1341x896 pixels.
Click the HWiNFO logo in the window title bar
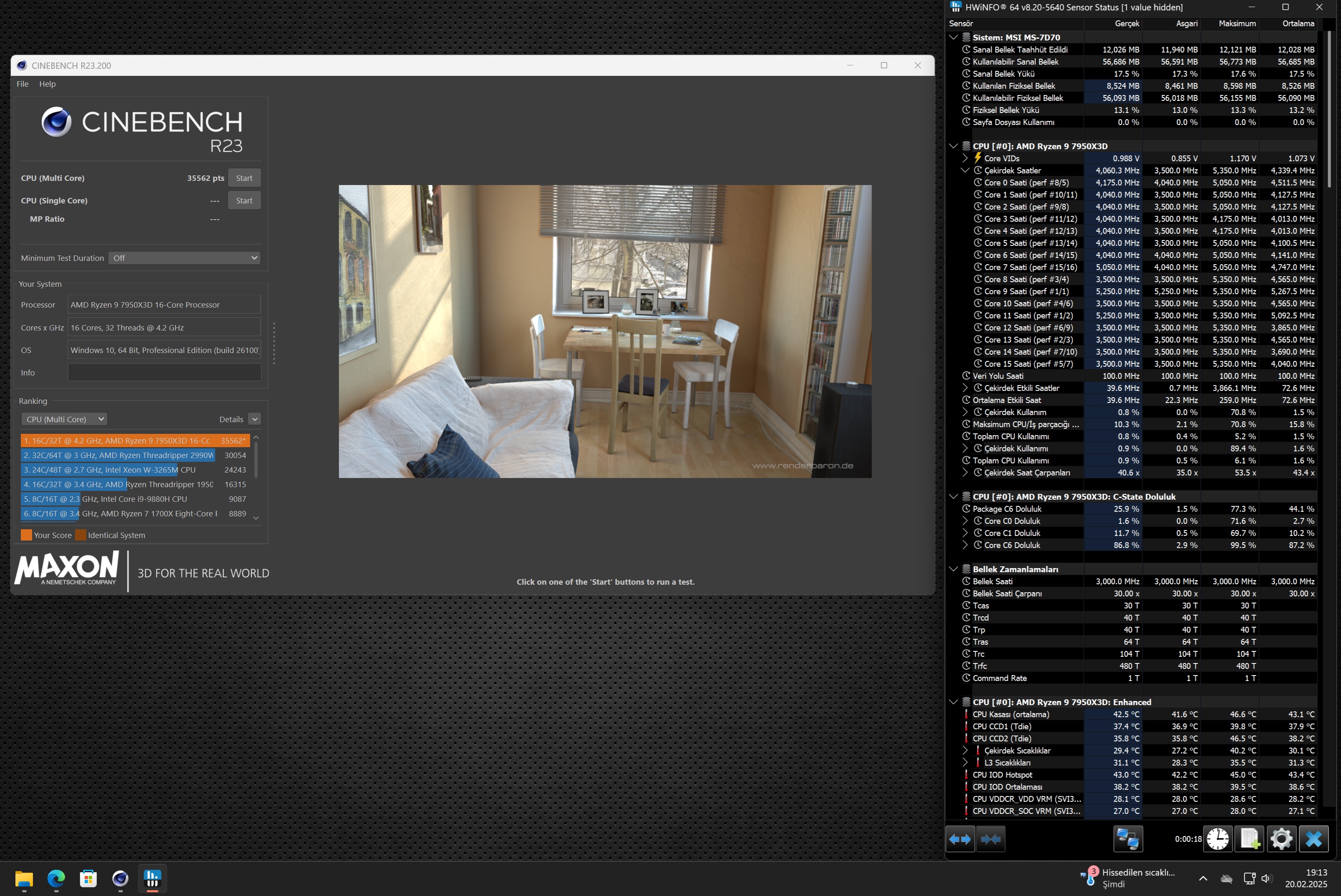pos(956,7)
